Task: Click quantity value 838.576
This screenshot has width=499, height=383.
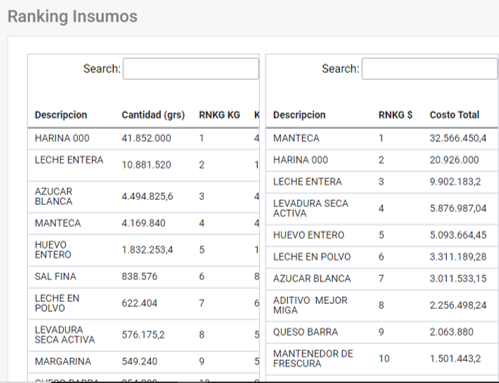Action: (x=139, y=277)
